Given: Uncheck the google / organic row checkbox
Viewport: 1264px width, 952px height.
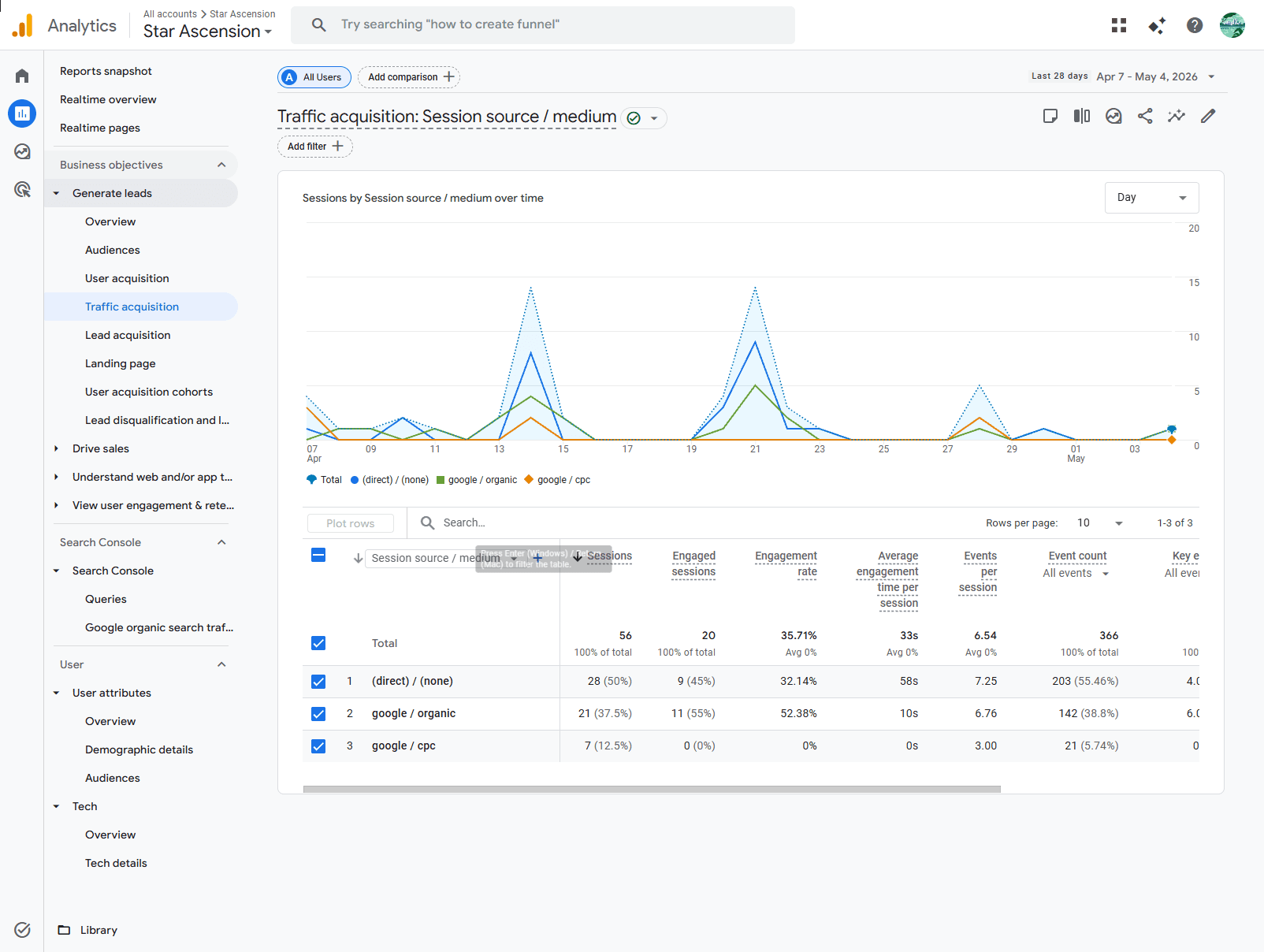Looking at the screenshot, I should coord(318,714).
